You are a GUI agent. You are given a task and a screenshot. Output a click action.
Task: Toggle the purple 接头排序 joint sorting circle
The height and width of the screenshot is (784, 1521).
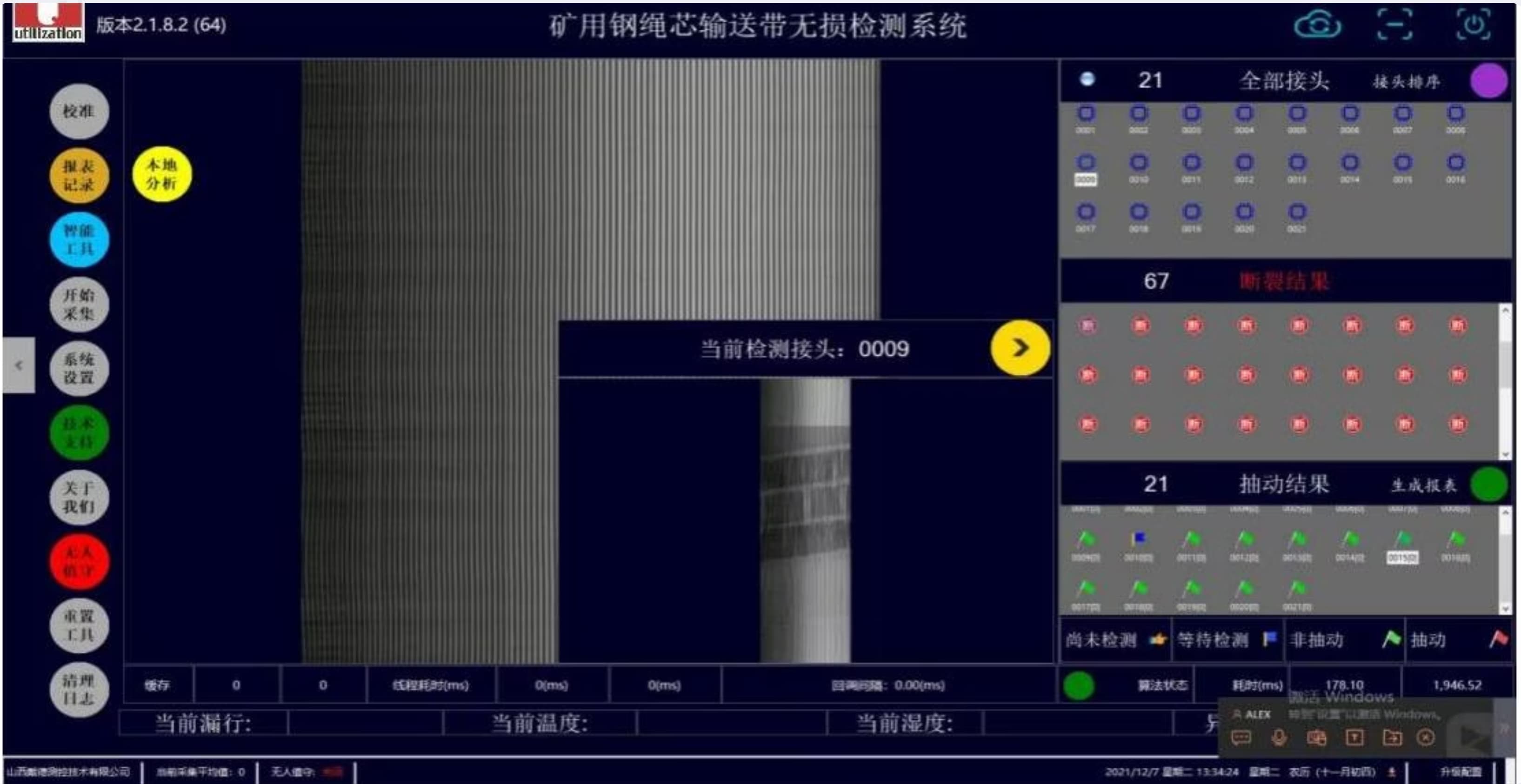tap(1488, 80)
